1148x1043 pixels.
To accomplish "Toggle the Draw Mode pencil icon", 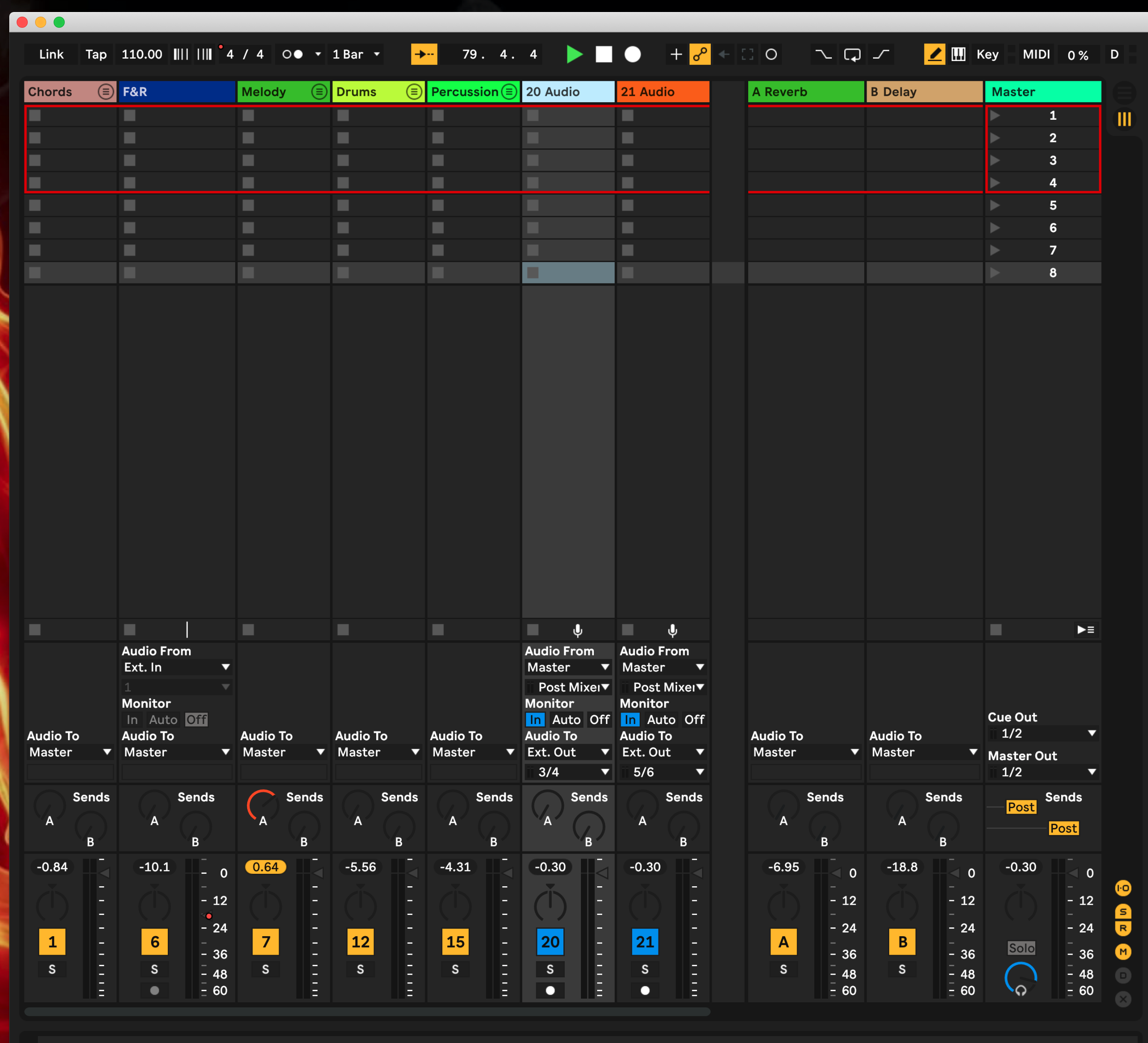I will [x=934, y=55].
